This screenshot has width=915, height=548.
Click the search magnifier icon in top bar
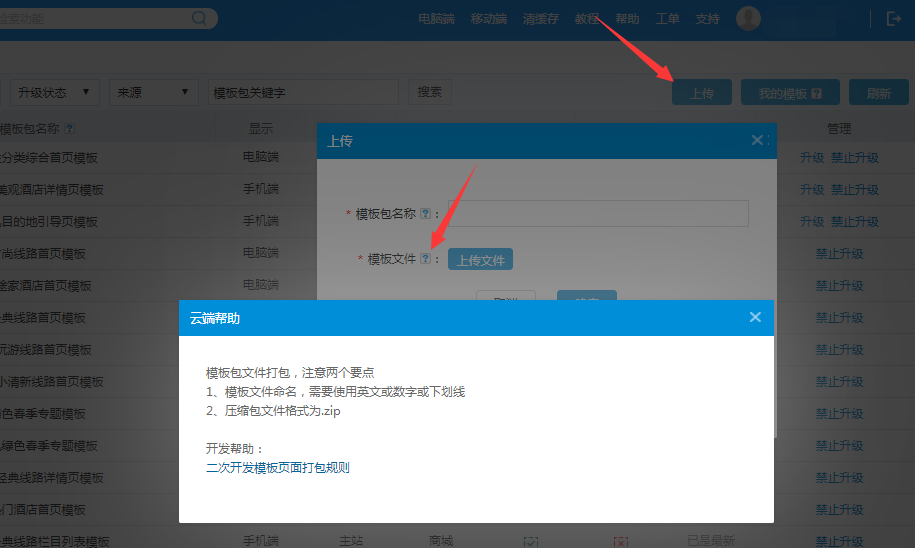pos(200,18)
